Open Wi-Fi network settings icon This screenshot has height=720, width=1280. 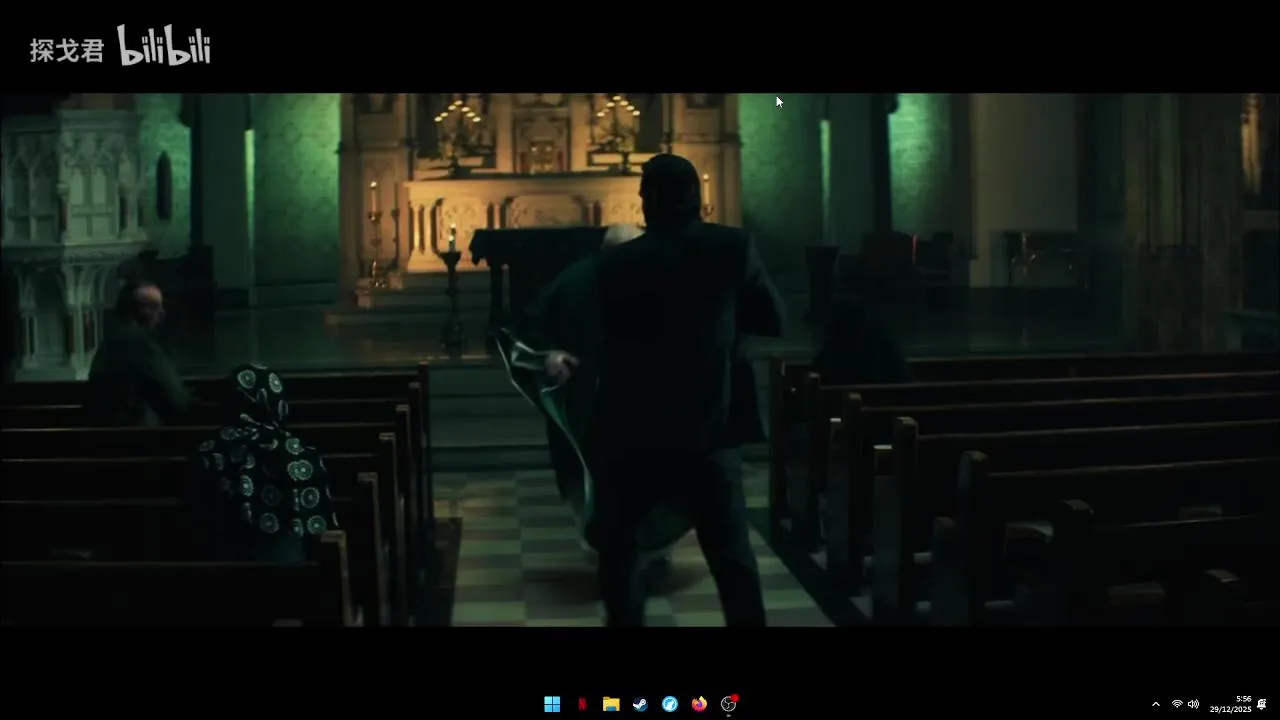pos(1177,704)
